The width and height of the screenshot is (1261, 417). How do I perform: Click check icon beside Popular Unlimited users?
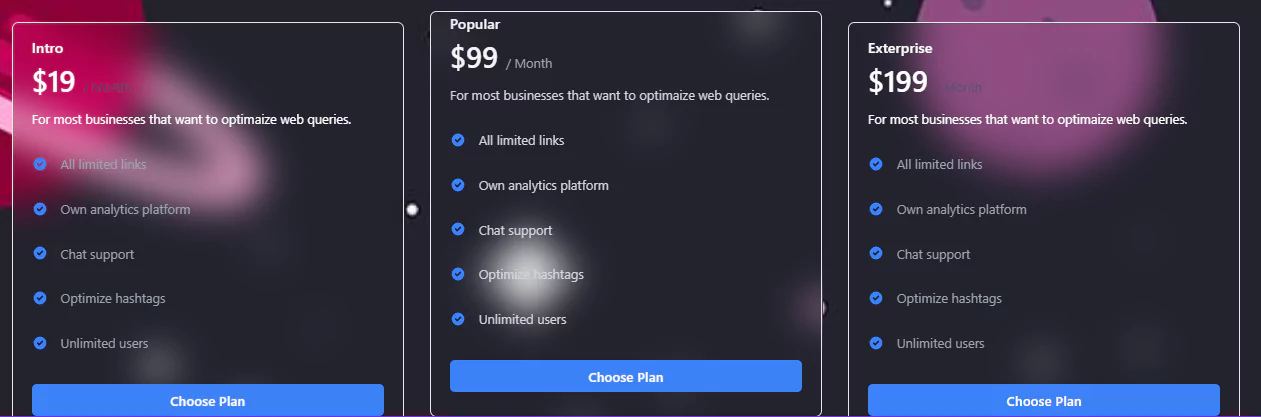point(458,319)
